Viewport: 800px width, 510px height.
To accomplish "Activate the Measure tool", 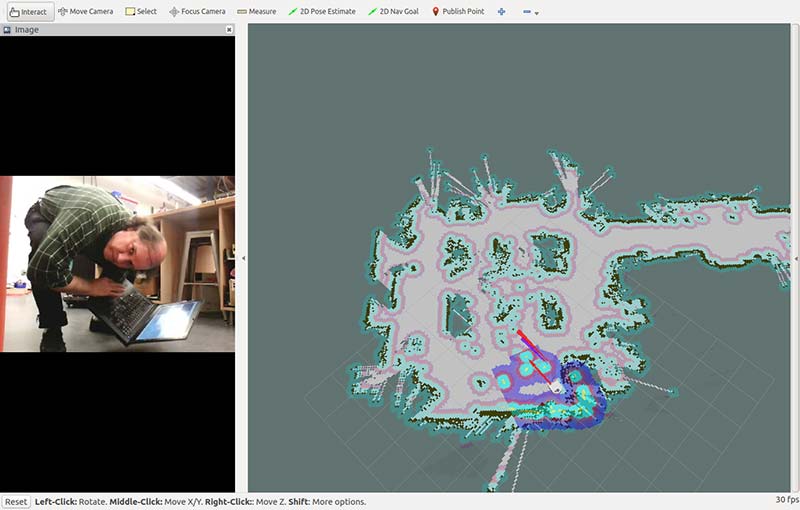I will pyautogui.click(x=257, y=11).
